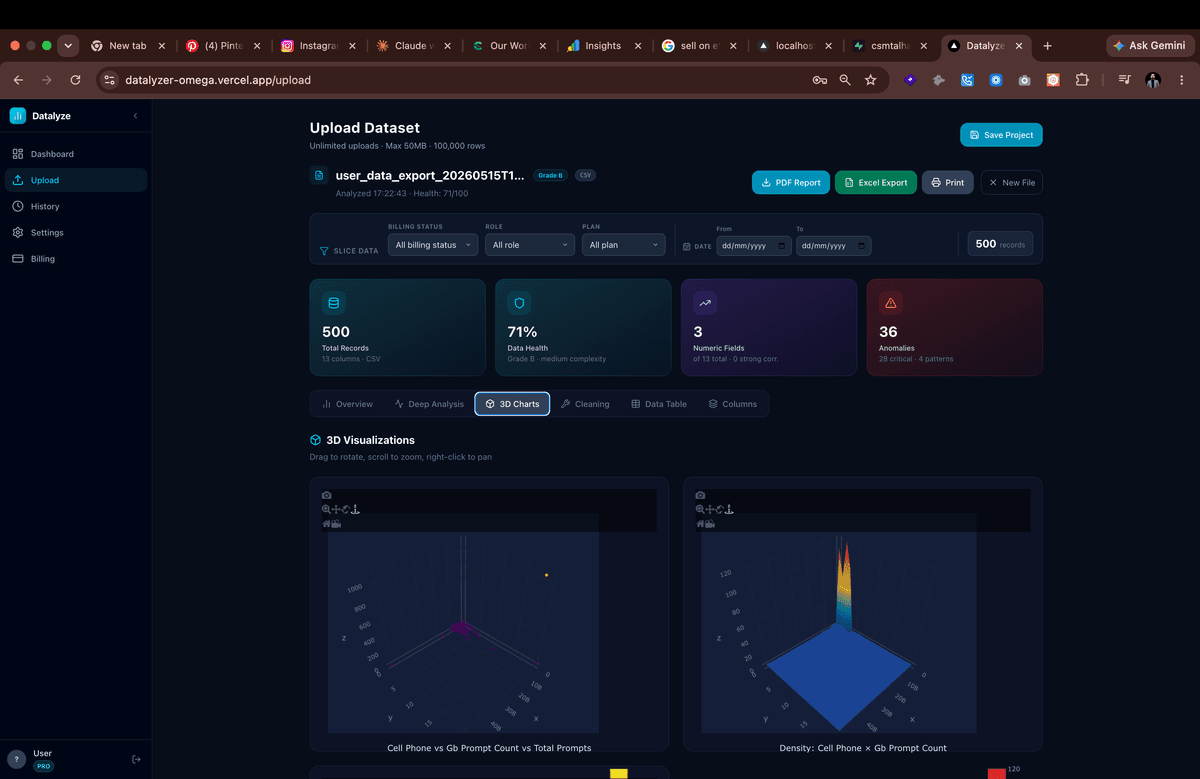Go back with the browser back arrow
Image resolution: width=1200 pixels, height=779 pixels.
(18, 80)
